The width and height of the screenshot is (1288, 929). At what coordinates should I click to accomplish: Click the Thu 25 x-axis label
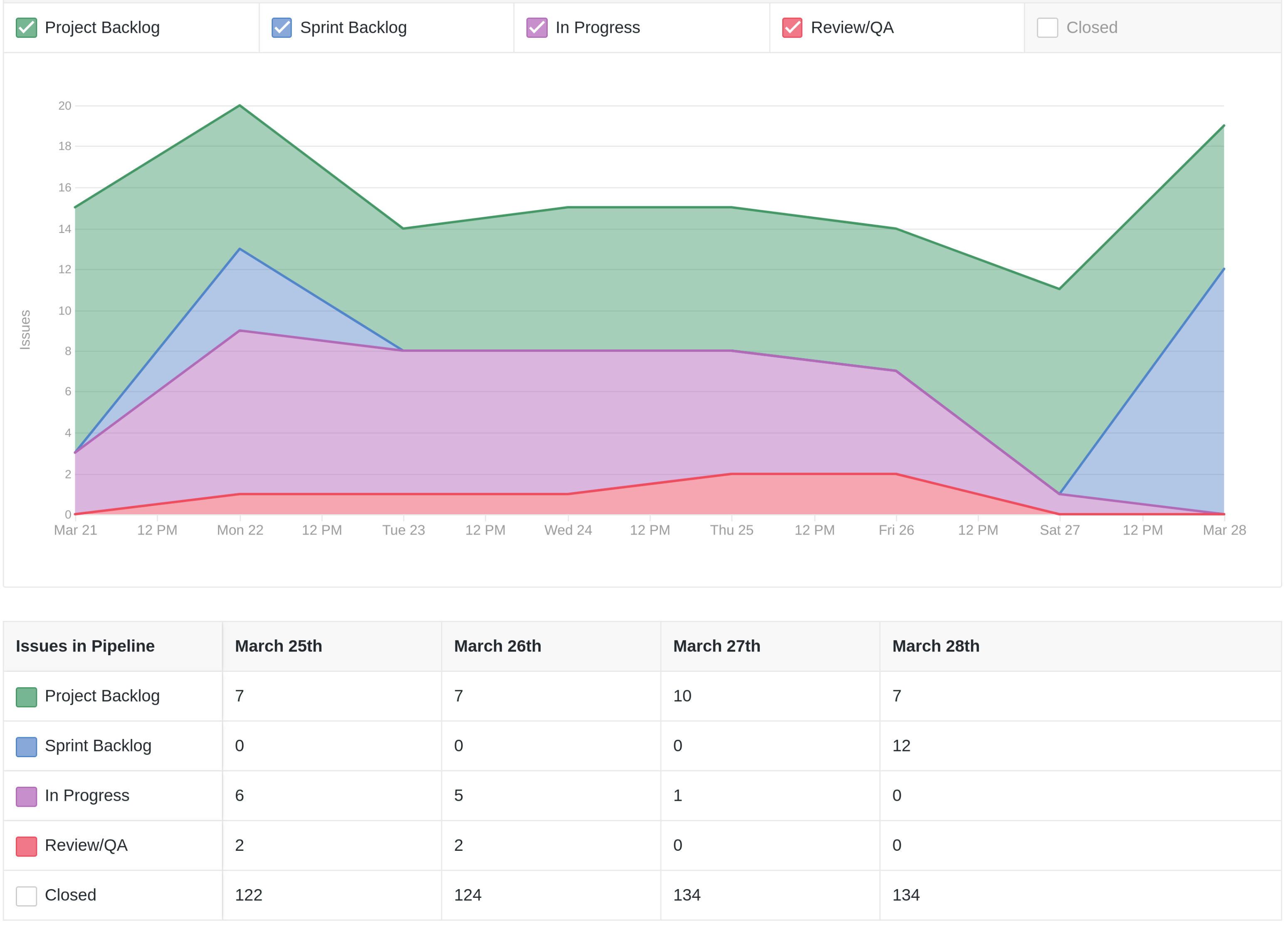point(732,530)
